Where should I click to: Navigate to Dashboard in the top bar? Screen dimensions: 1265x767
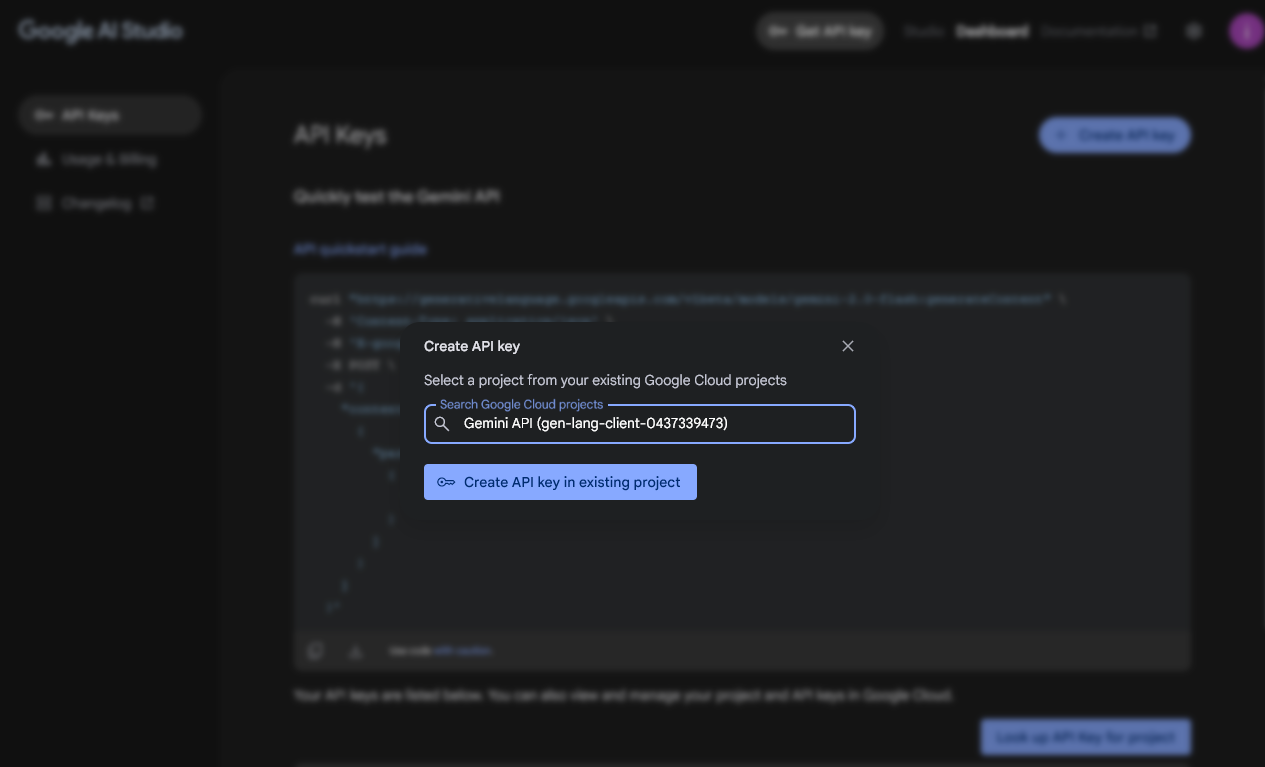[x=991, y=31]
